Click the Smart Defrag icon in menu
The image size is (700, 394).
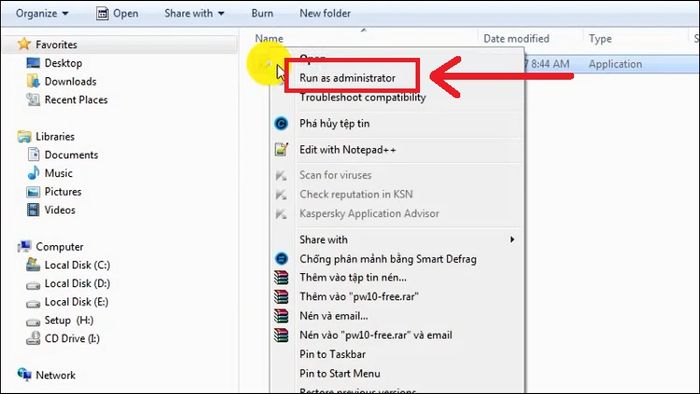(x=281, y=258)
